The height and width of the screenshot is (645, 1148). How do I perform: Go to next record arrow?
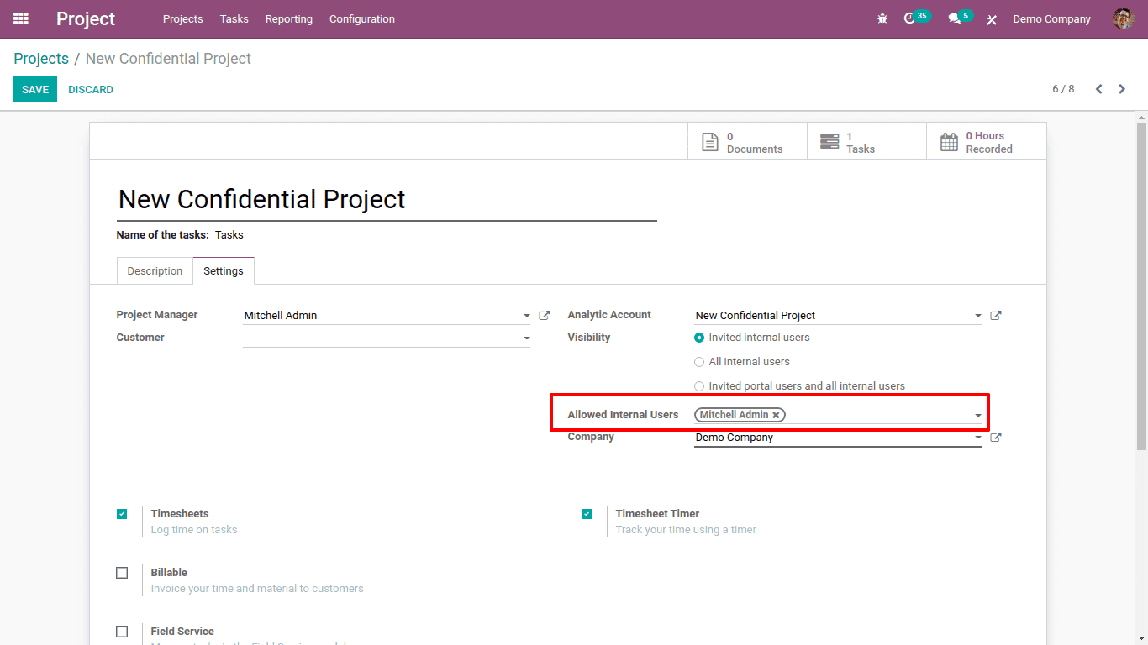pyautogui.click(x=1122, y=89)
